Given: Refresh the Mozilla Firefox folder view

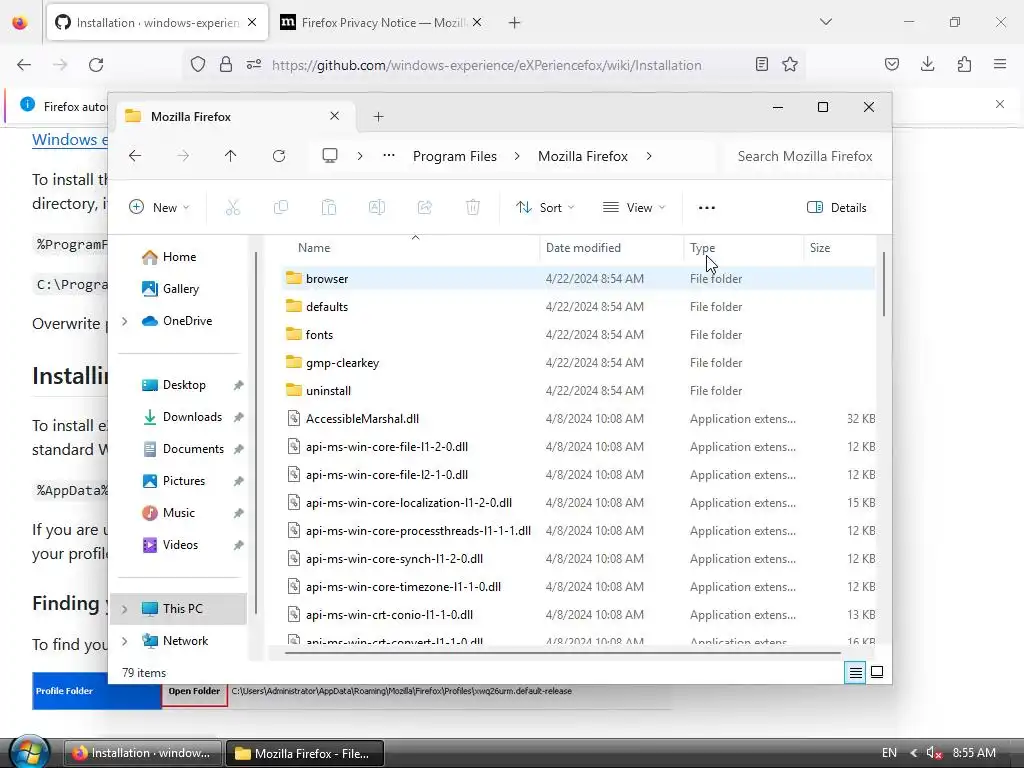Looking at the screenshot, I should click(x=279, y=156).
